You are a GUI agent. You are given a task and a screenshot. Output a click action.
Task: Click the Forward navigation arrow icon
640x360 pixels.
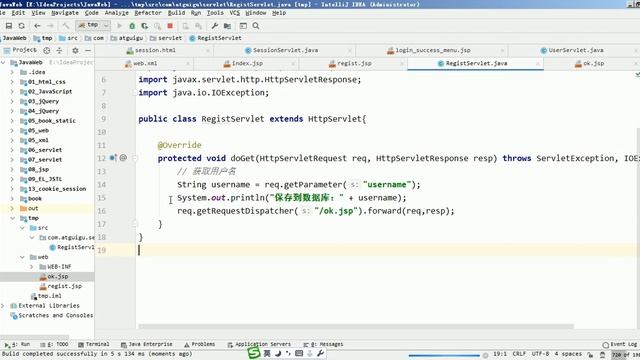(x=50, y=26)
